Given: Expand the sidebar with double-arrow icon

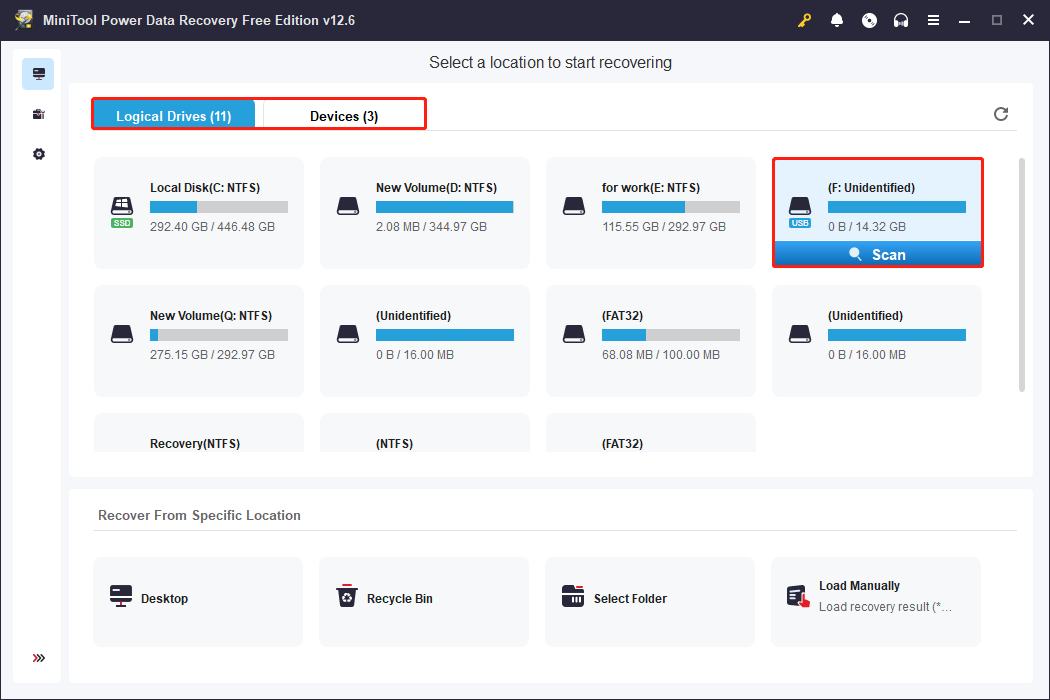Looking at the screenshot, I should [38, 658].
